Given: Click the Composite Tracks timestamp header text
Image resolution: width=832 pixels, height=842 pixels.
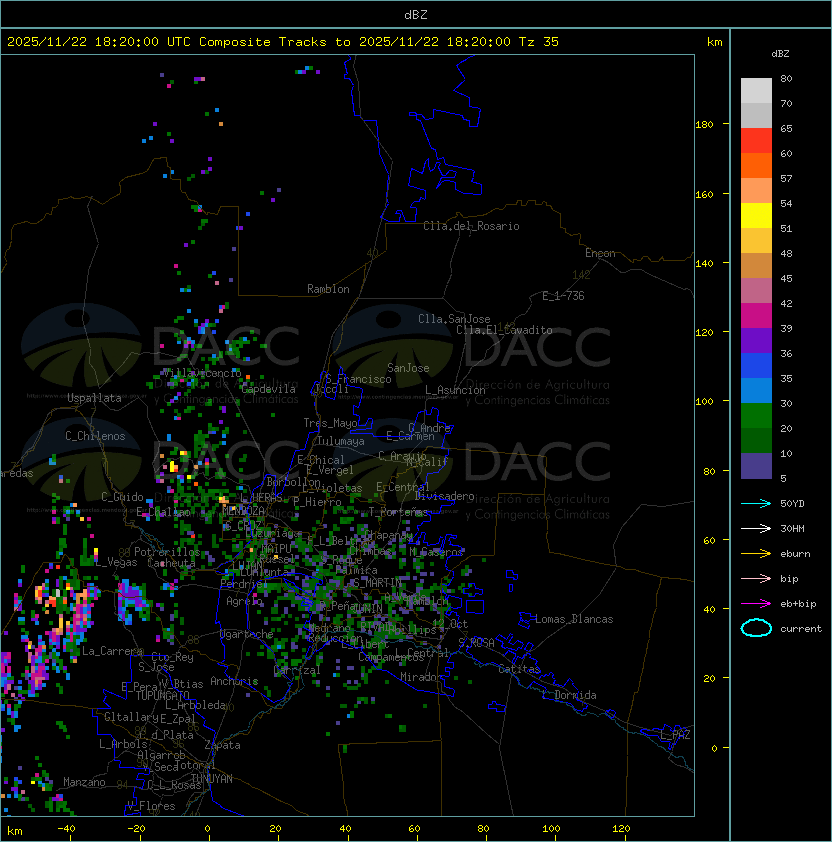Looking at the screenshot, I should [283, 42].
